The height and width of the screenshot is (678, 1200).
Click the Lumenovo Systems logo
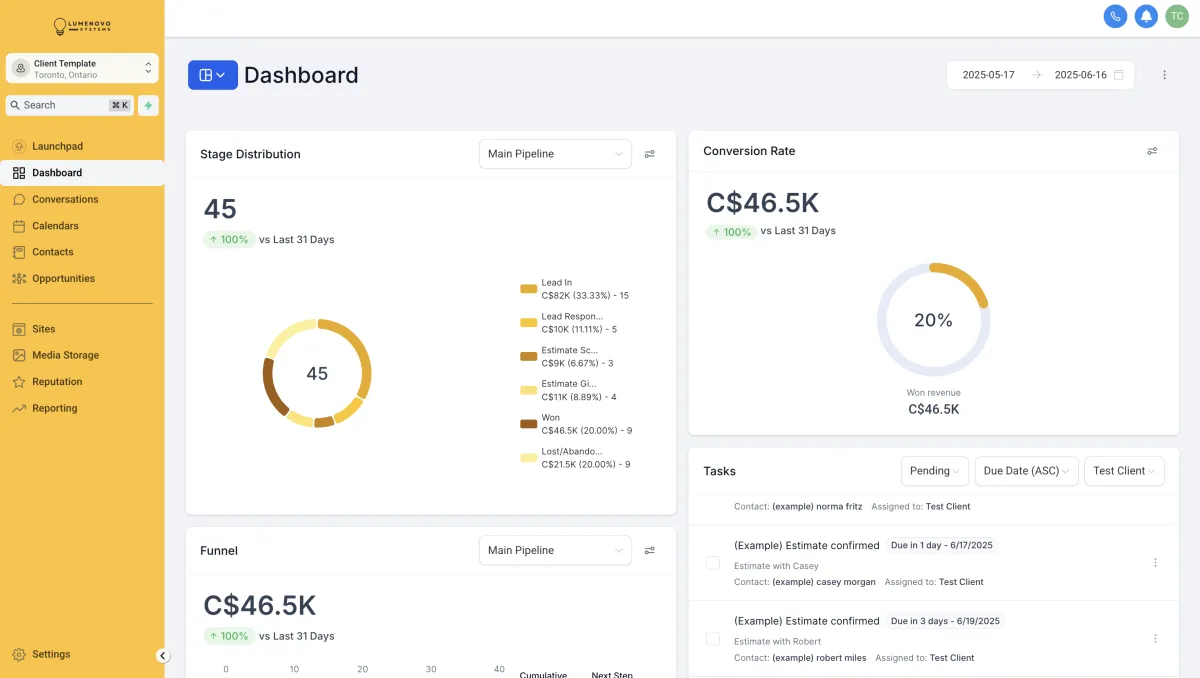(82, 26)
